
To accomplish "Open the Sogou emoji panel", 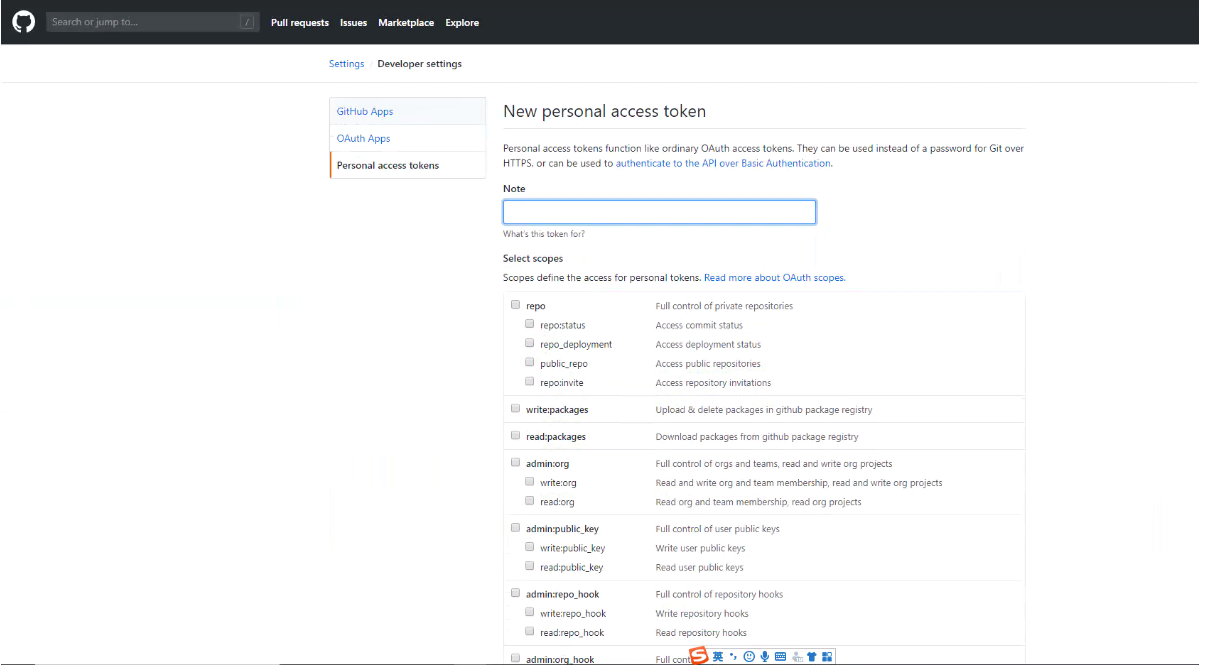I will pyautogui.click(x=749, y=657).
